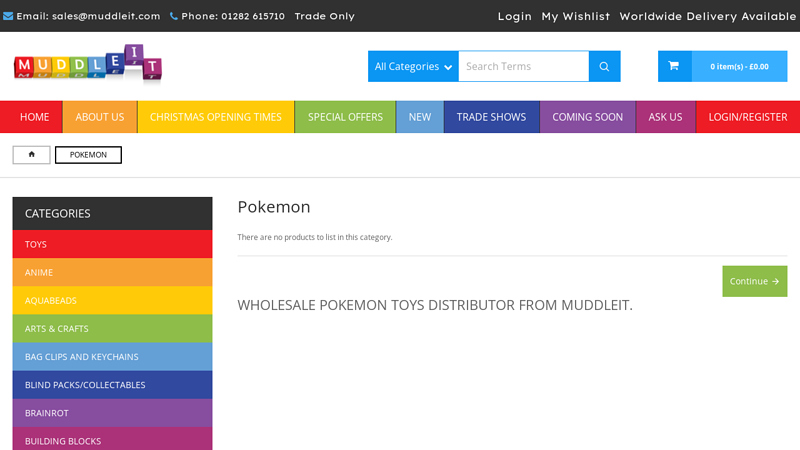800x450 pixels.
Task: View CHRISTMAS OPENING TIMES
Action: [x=215, y=117]
